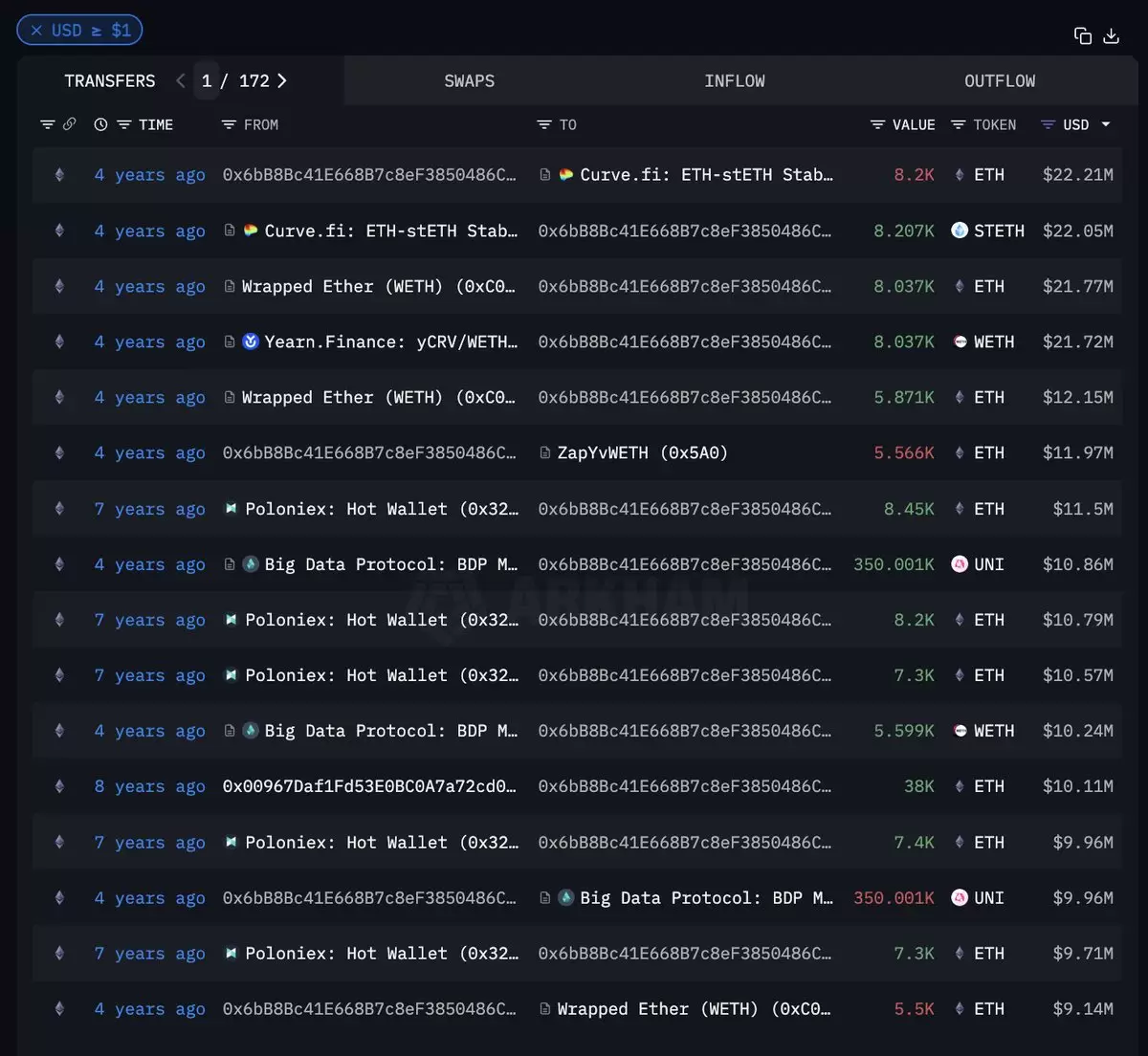This screenshot has height=1056, width=1148.
Task: Click sender address in $11.97M row
Action: pos(369,452)
